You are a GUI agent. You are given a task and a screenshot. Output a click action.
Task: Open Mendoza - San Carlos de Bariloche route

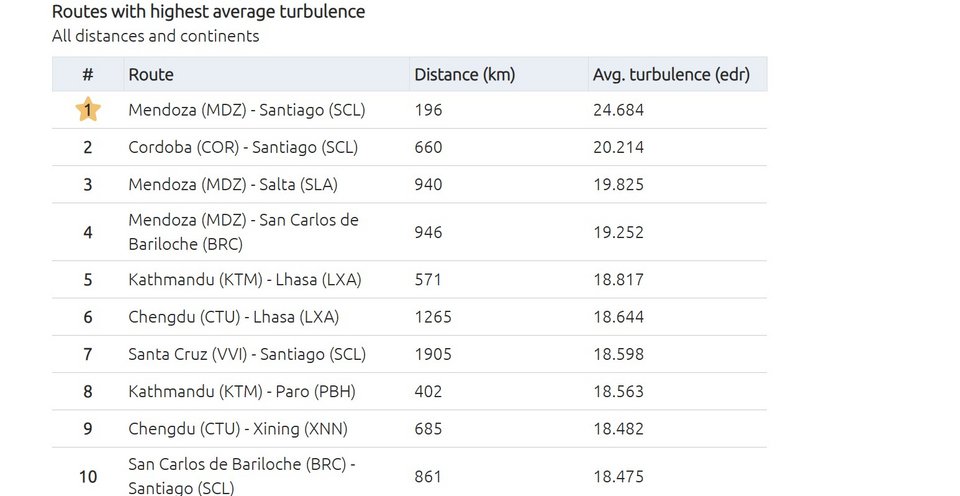point(244,232)
